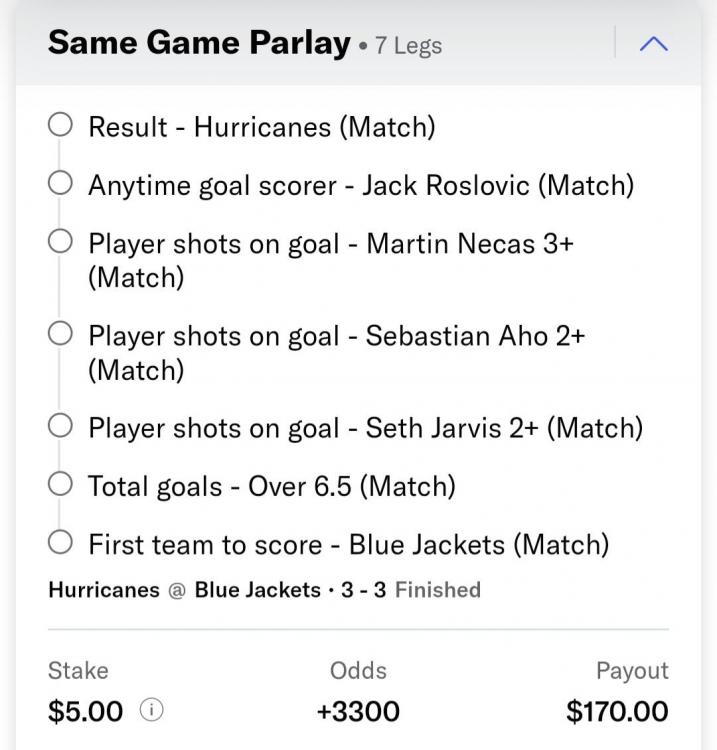The height and width of the screenshot is (750, 717).
Task: Tap the +3300 odds value
Action: (x=358, y=711)
